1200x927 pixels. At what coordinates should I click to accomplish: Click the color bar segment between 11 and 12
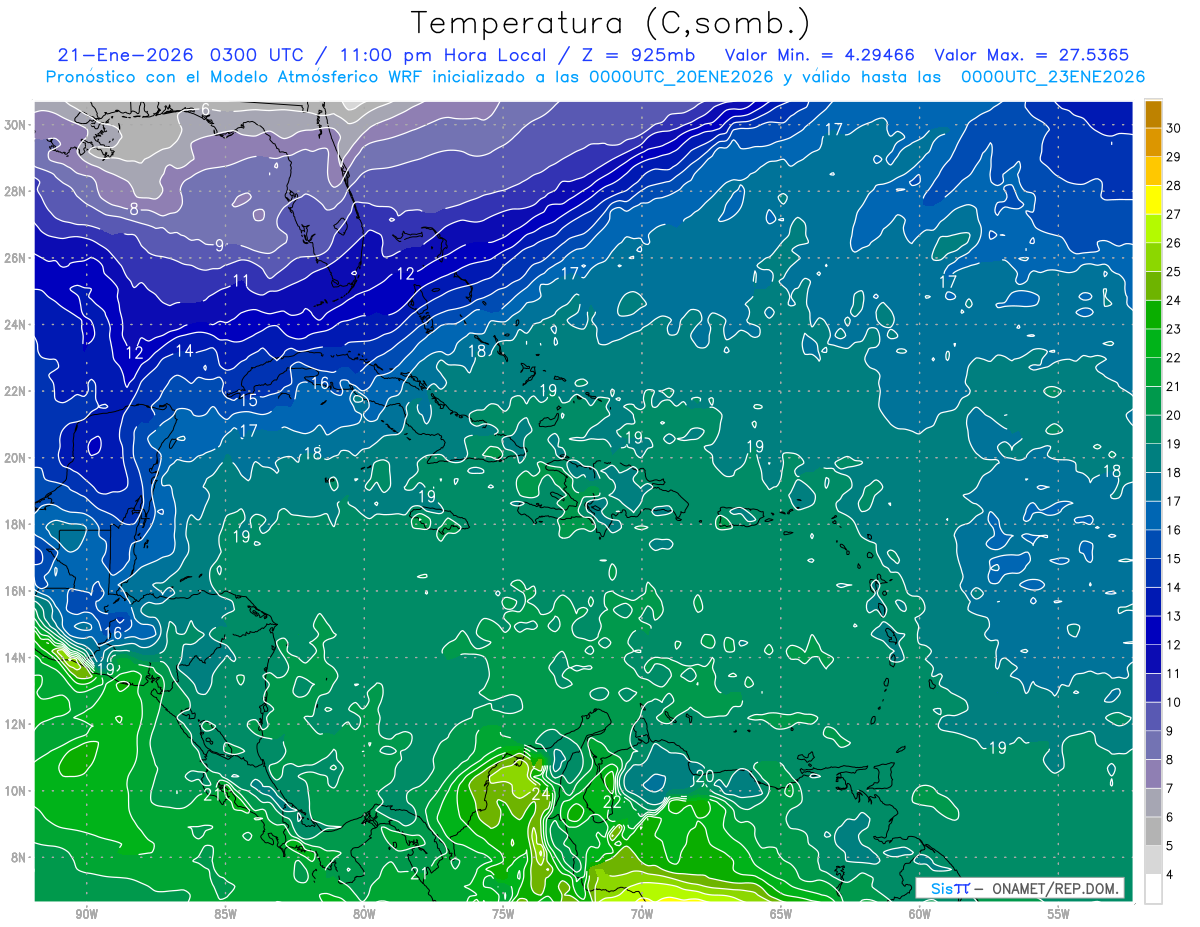coord(1153,660)
